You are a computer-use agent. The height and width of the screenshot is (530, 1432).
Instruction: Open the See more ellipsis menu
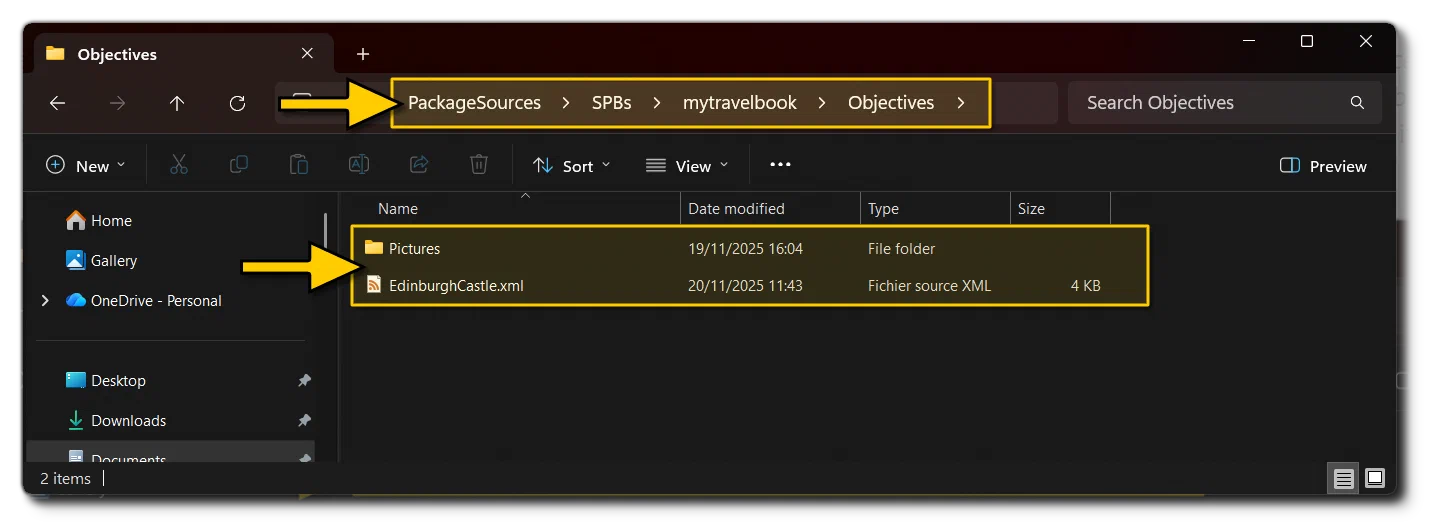click(x=780, y=165)
